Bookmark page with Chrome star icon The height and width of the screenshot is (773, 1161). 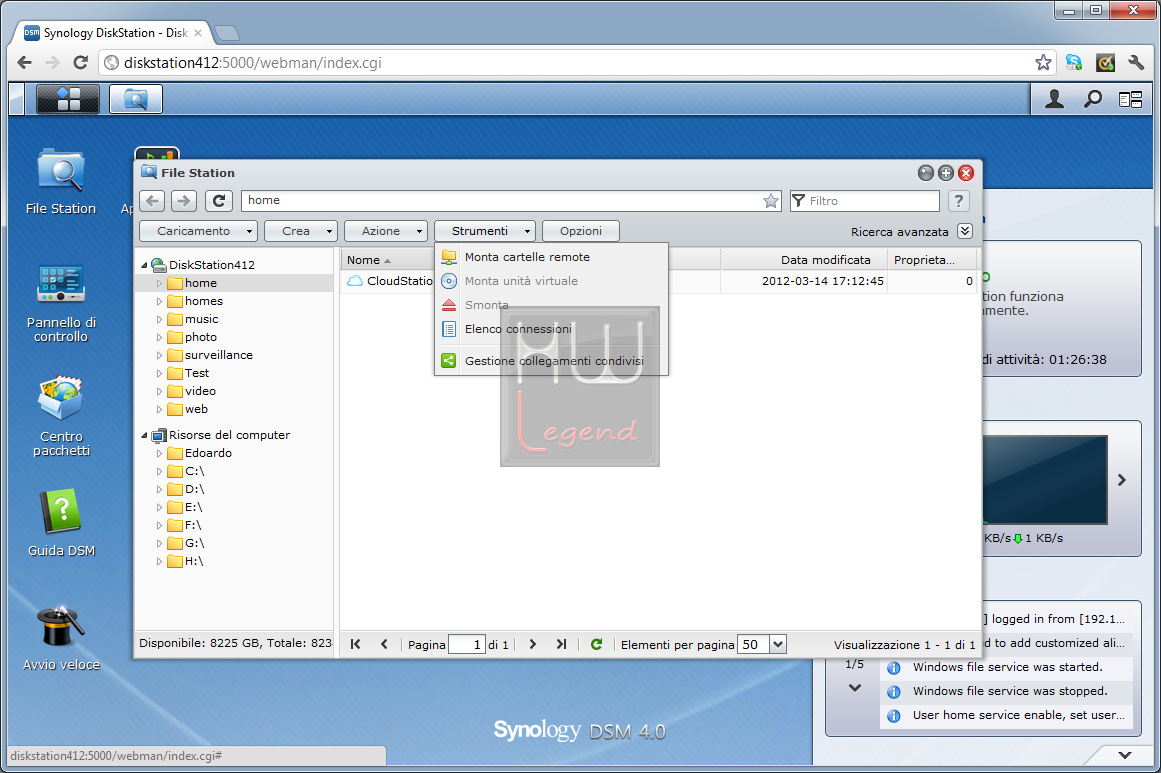[1043, 63]
